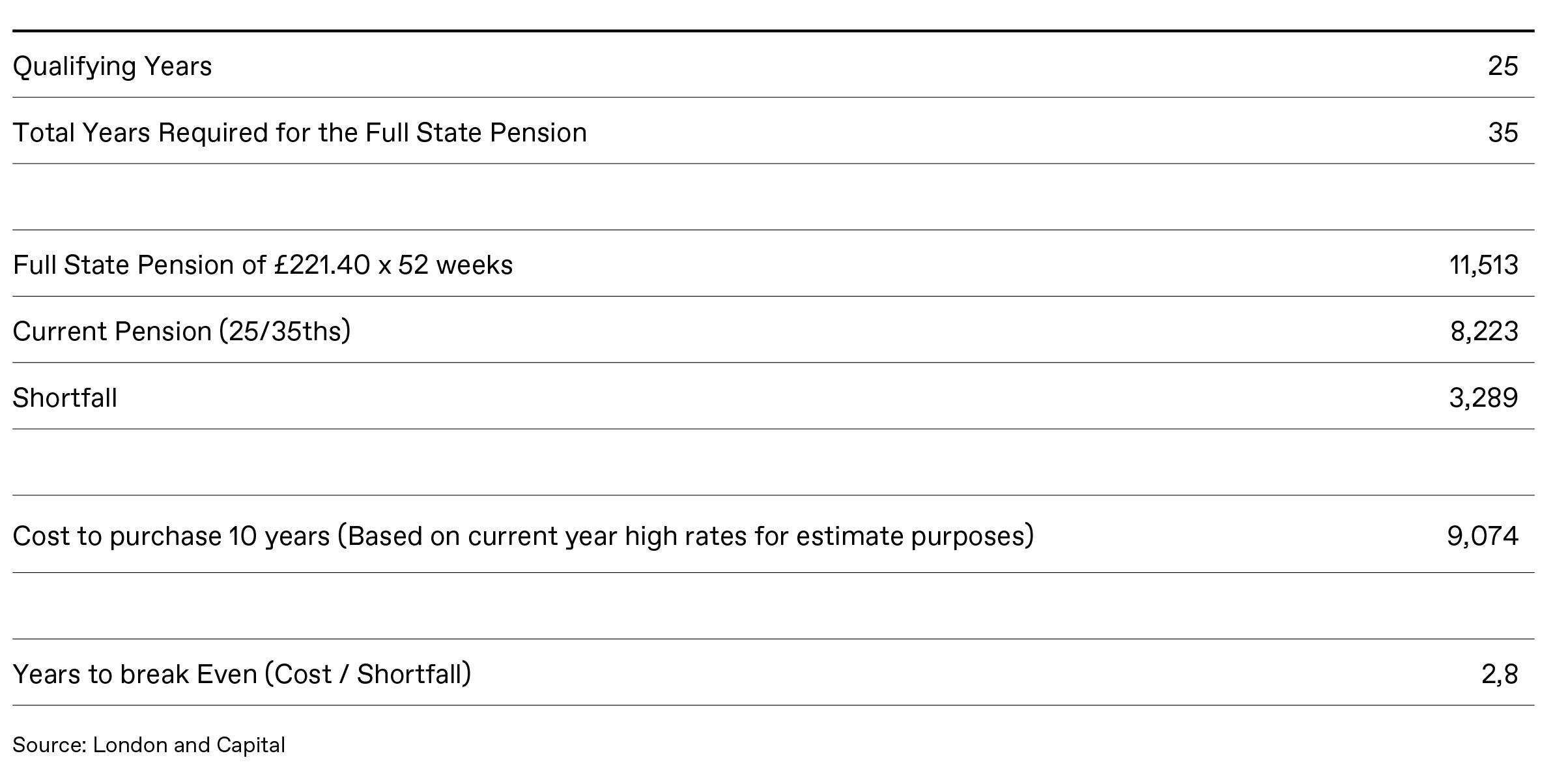Image resolution: width=1568 pixels, height=775 pixels.
Task: Select the 3,289 shortfall amount
Action: [1484, 398]
